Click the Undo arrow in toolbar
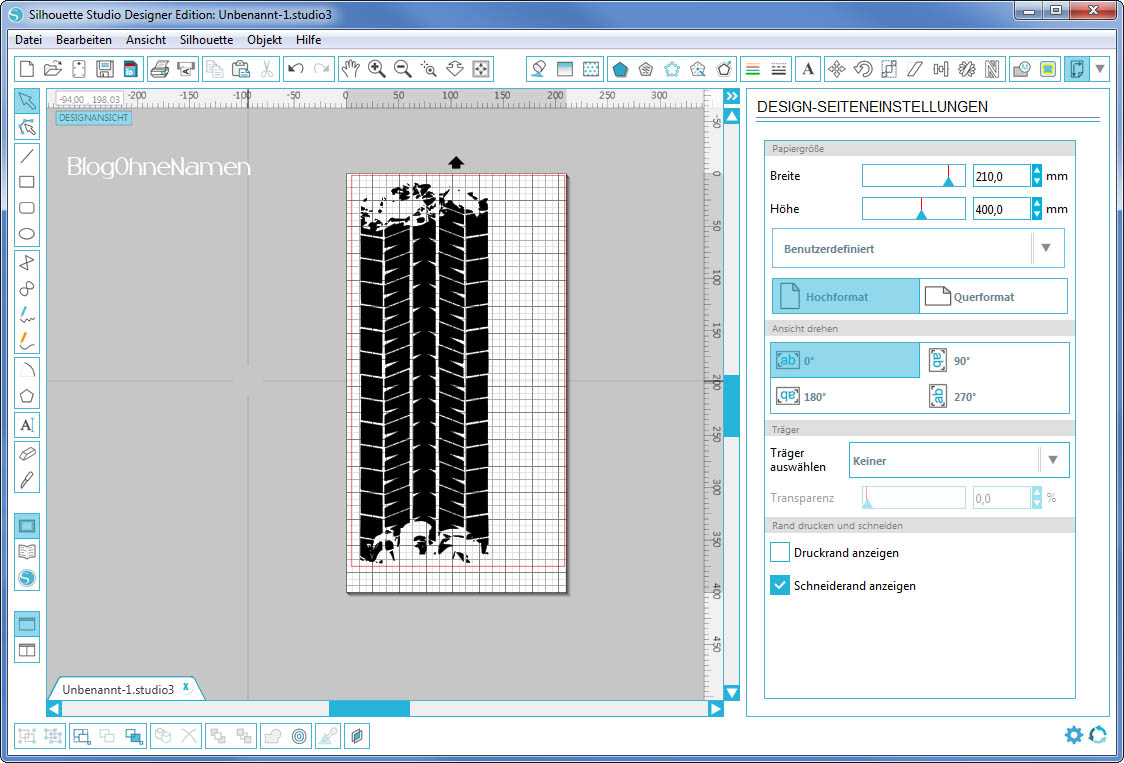Image resolution: width=1124 pixels, height=763 pixels. pyautogui.click(x=295, y=69)
